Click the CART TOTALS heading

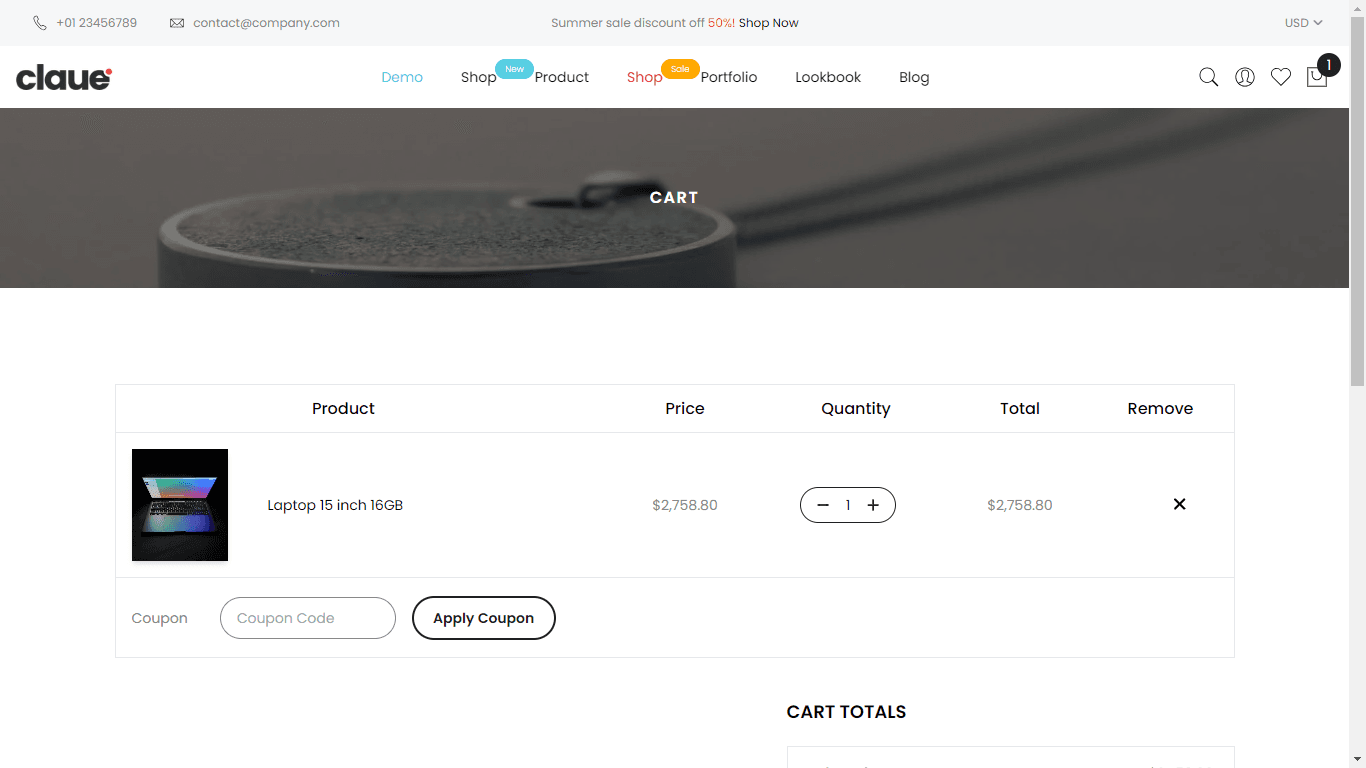(x=846, y=712)
